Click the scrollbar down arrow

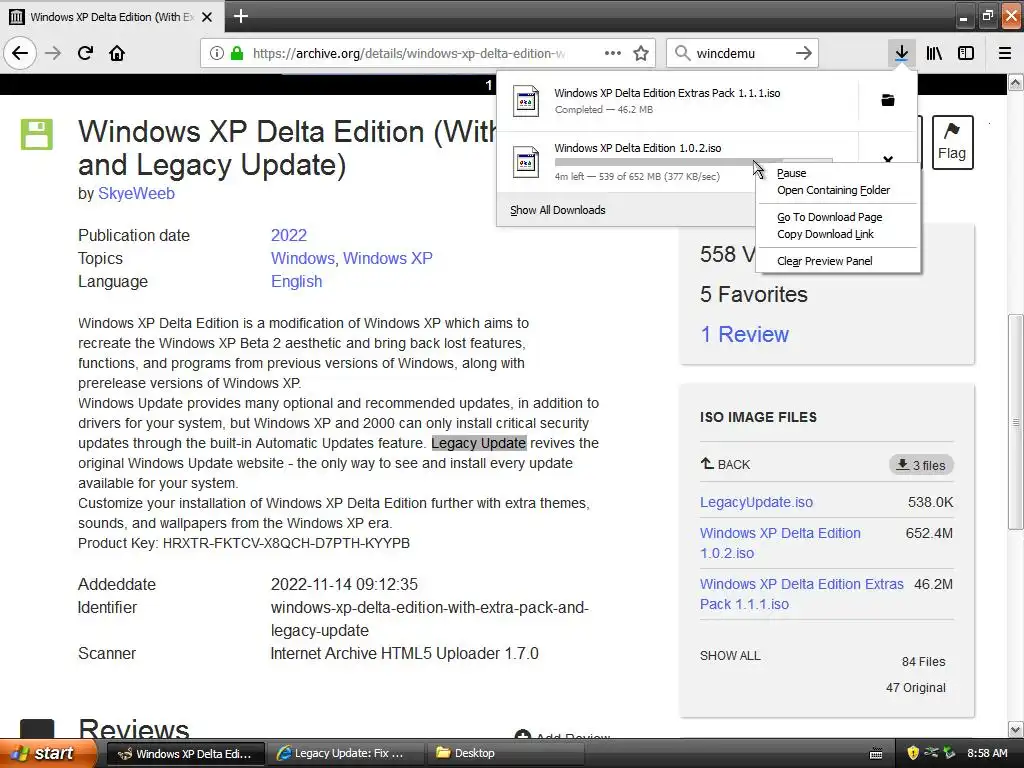[x=1016, y=729]
